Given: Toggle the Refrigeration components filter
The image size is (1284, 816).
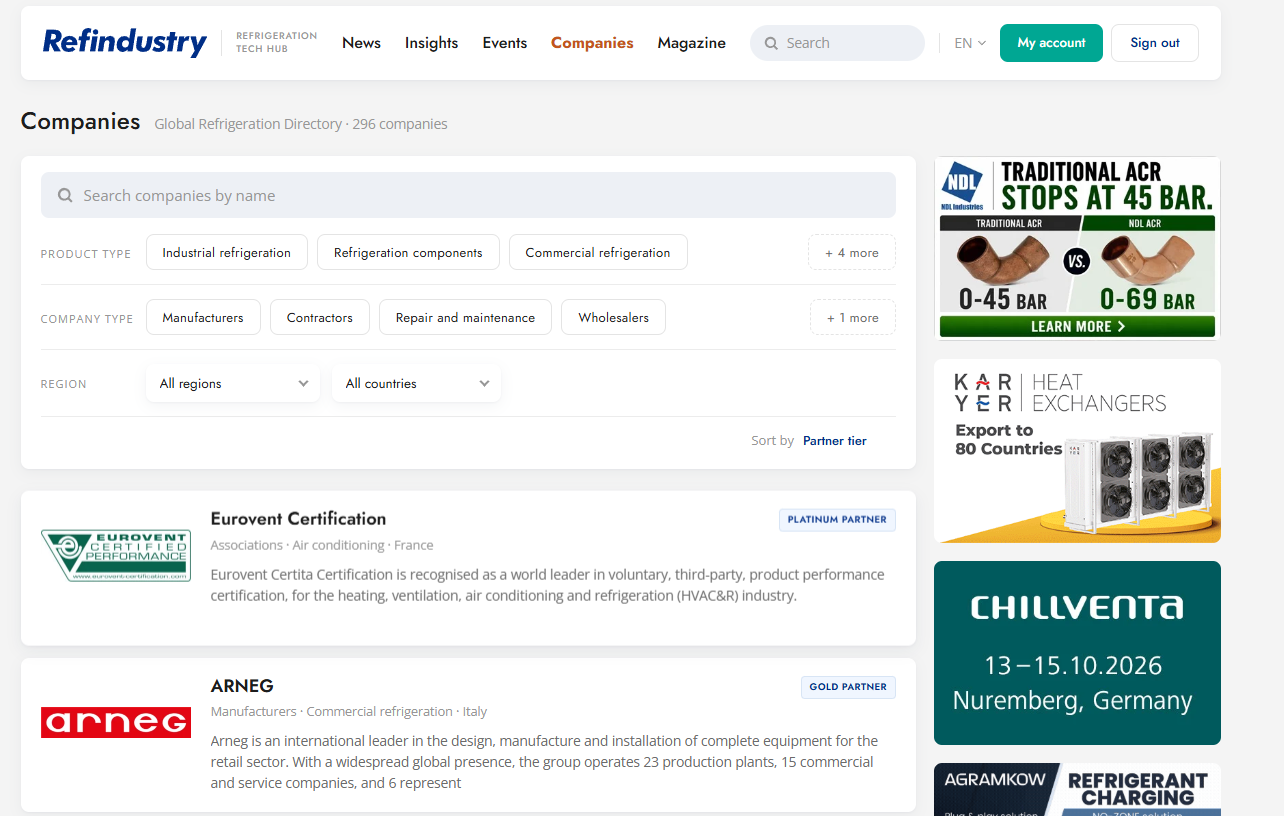Looking at the screenshot, I should 408,253.
